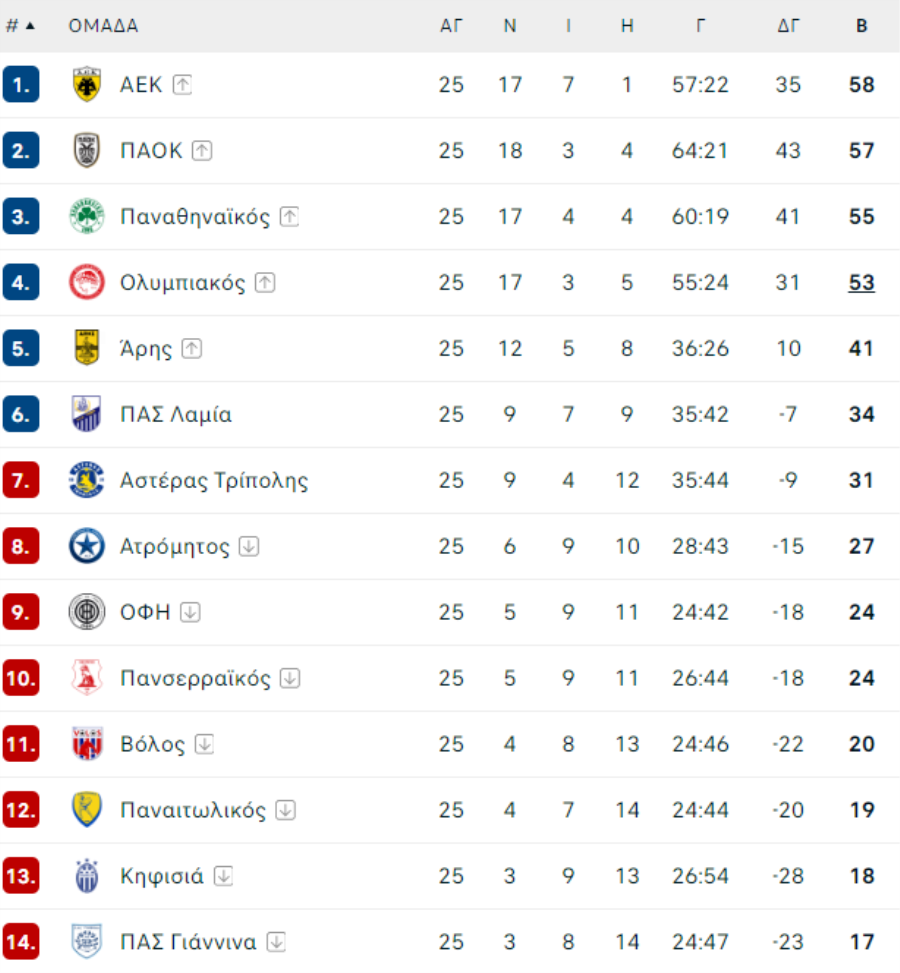Open the Πανσερραϊκός team link

[195, 678]
